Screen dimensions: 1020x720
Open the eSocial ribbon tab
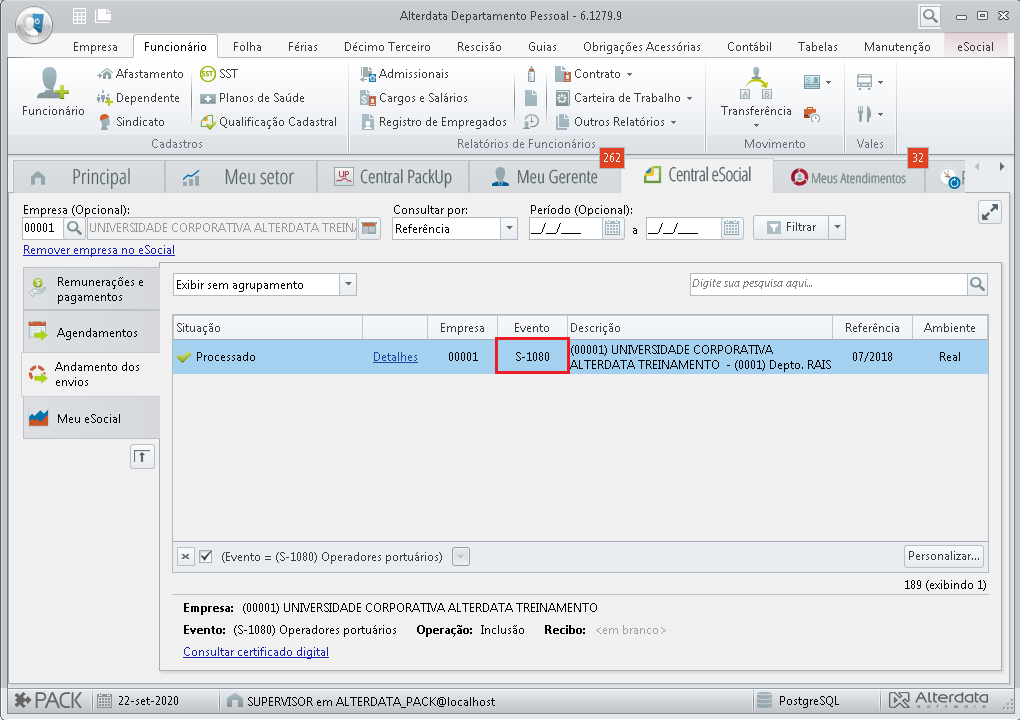click(975, 47)
